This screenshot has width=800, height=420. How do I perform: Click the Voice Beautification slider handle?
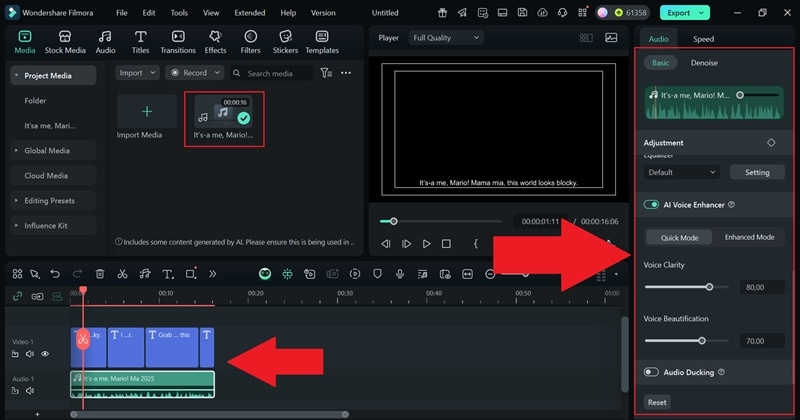[702, 340]
